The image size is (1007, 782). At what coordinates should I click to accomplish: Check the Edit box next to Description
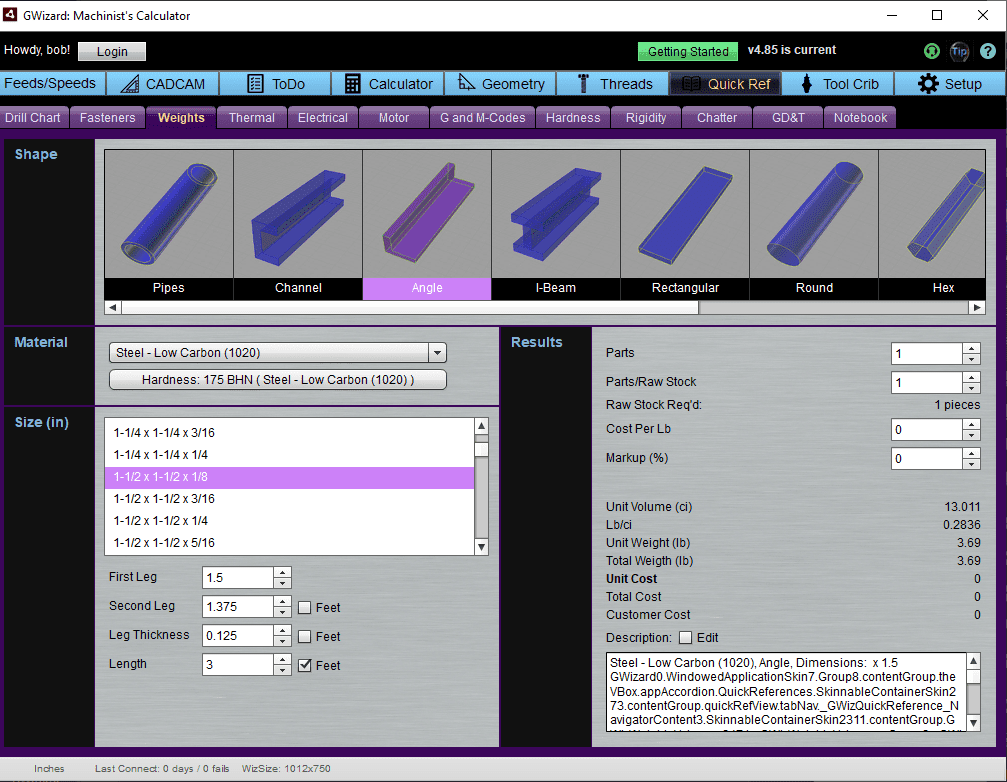(686, 638)
